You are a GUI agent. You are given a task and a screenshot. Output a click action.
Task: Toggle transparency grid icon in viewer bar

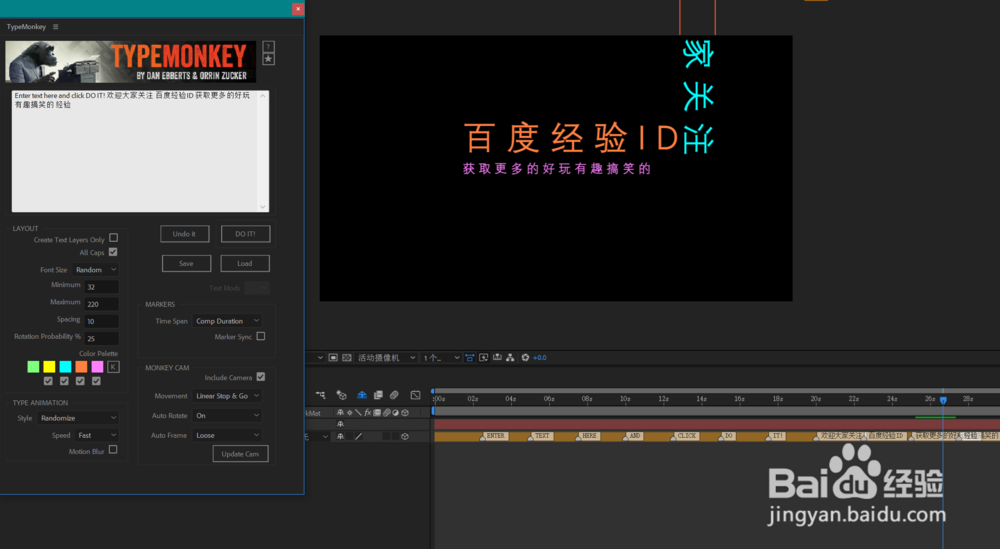pos(346,358)
